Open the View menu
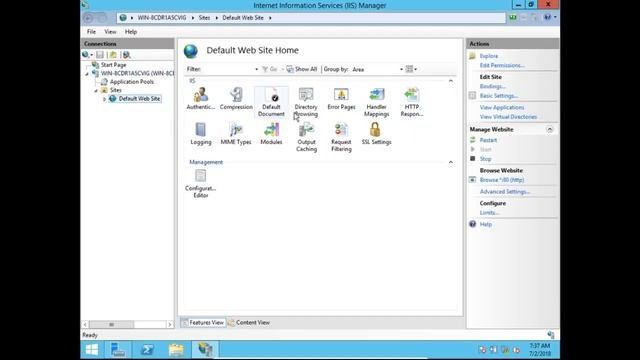 click(x=110, y=32)
